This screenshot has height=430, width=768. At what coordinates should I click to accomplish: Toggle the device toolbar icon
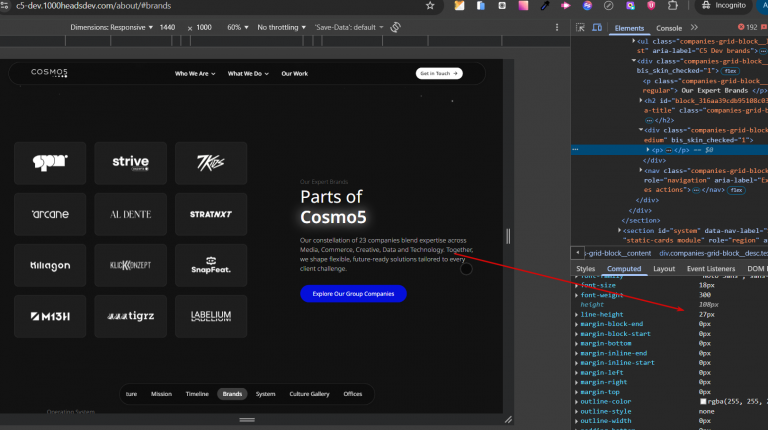click(597, 28)
